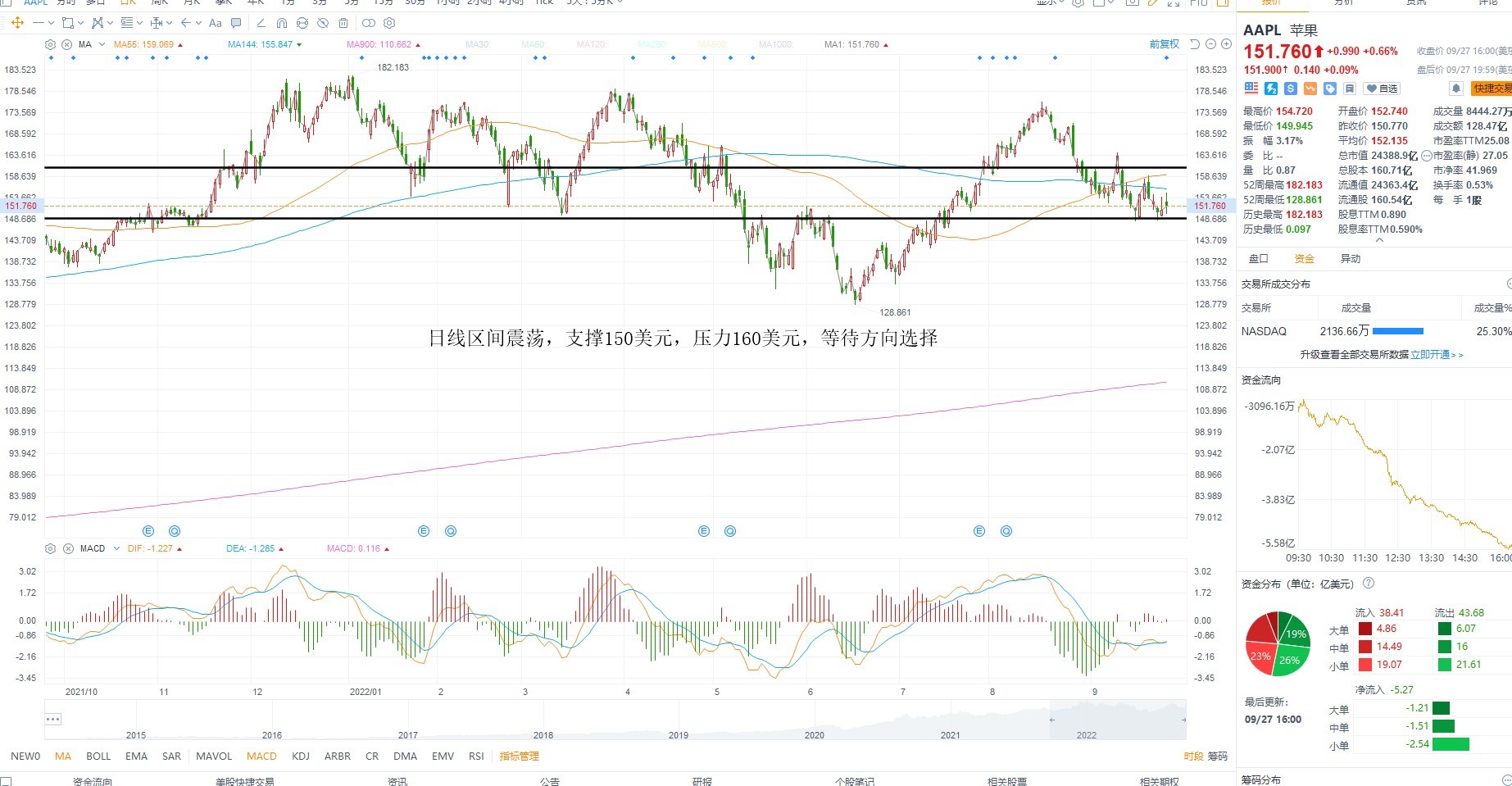Add a comment bubble annotation
Screen dimensions: 1512x786
click(x=236, y=23)
